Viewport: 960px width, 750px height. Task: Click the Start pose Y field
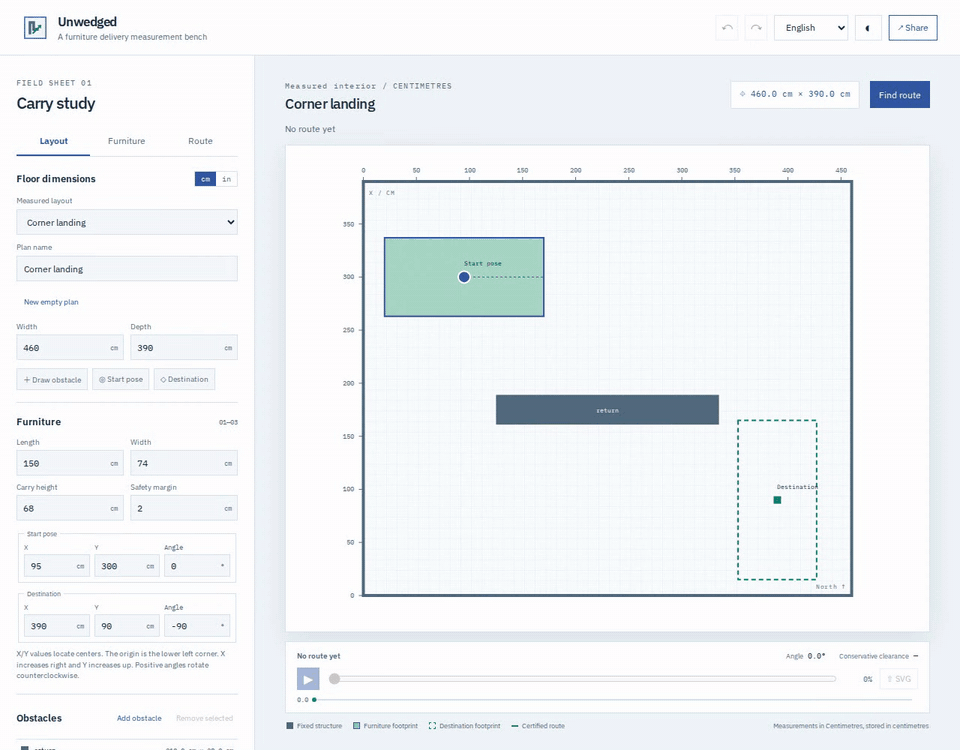[x=127, y=566]
